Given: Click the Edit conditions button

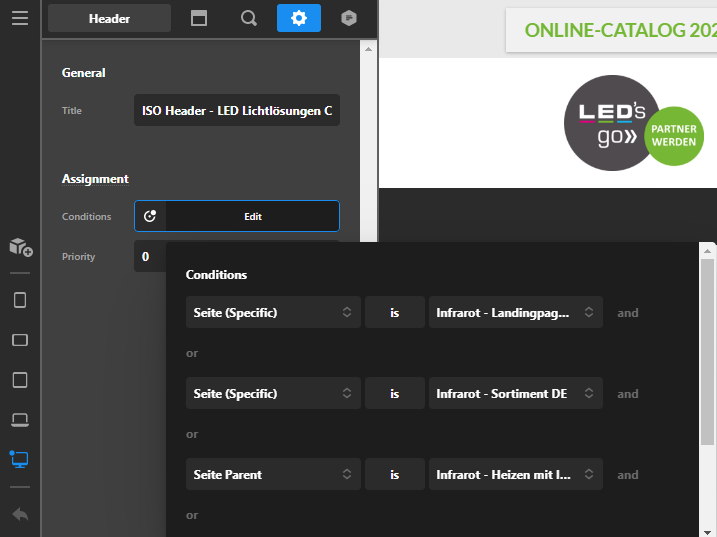Looking at the screenshot, I should [x=252, y=216].
